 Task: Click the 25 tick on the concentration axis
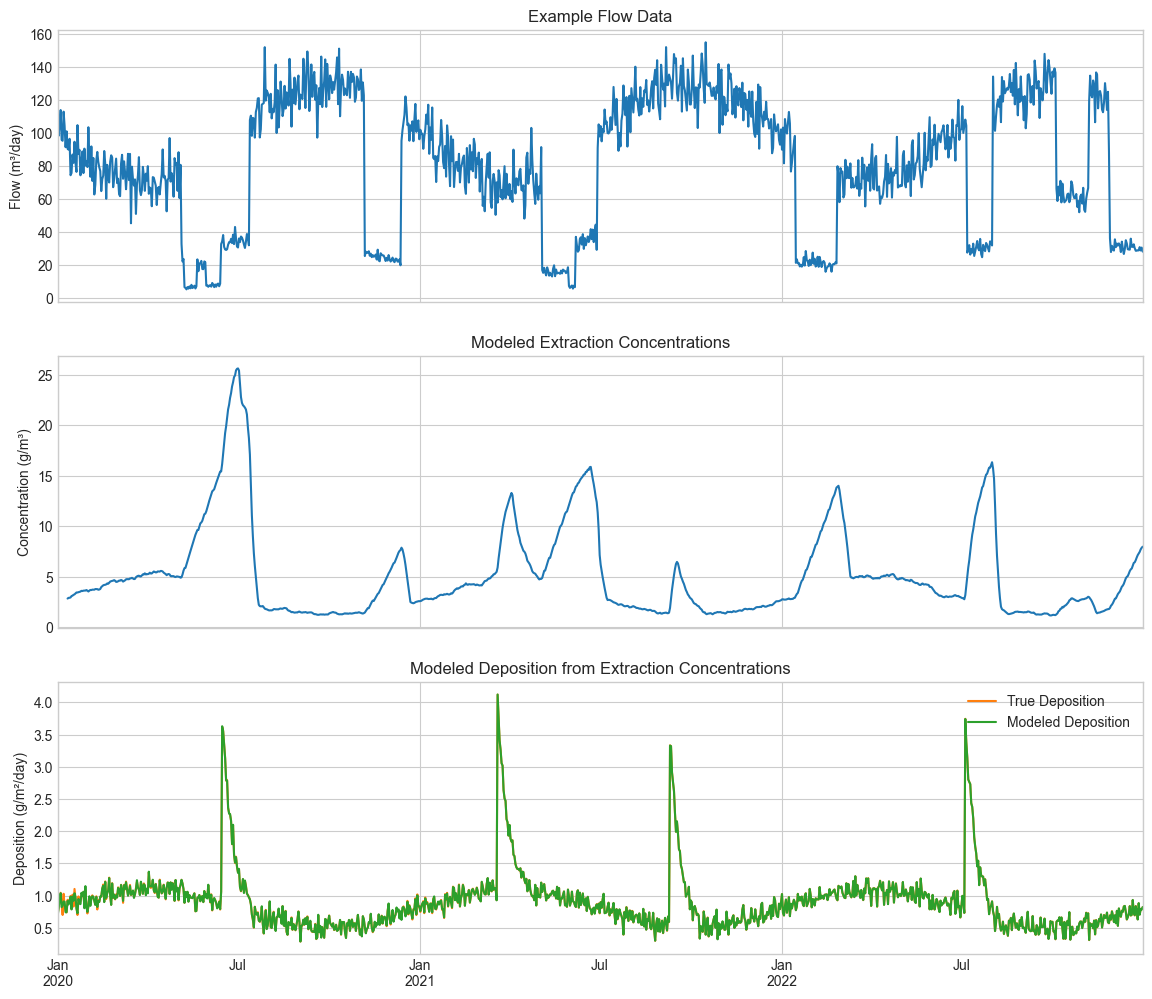pyautogui.click(x=43, y=376)
